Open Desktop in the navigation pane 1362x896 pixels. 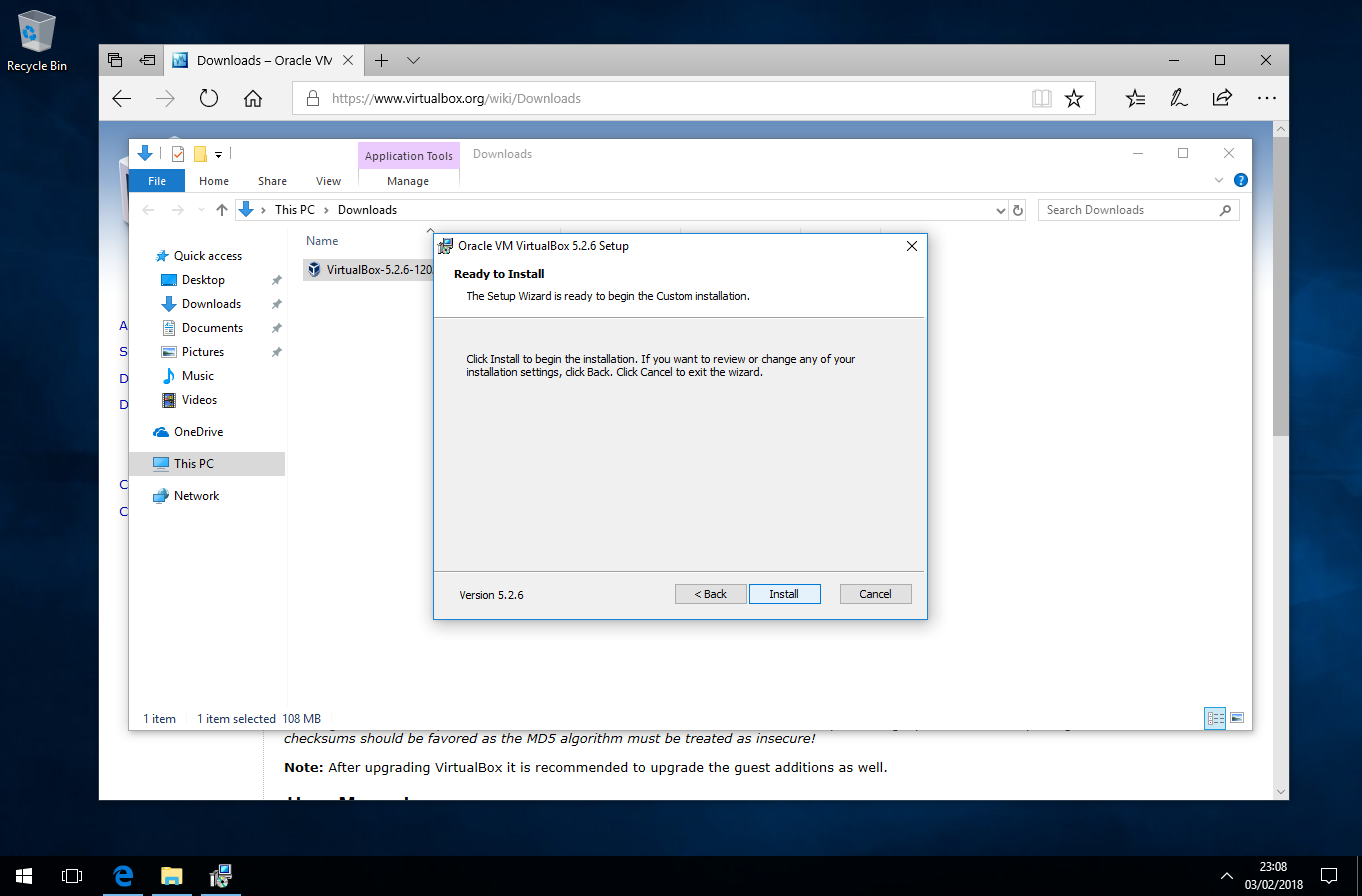click(203, 280)
